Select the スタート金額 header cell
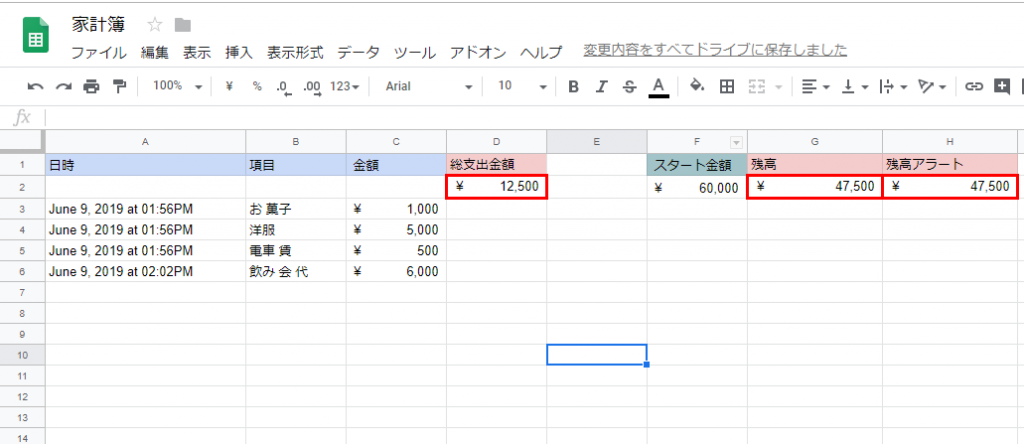The height and width of the screenshot is (444, 1024). [697, 165]
